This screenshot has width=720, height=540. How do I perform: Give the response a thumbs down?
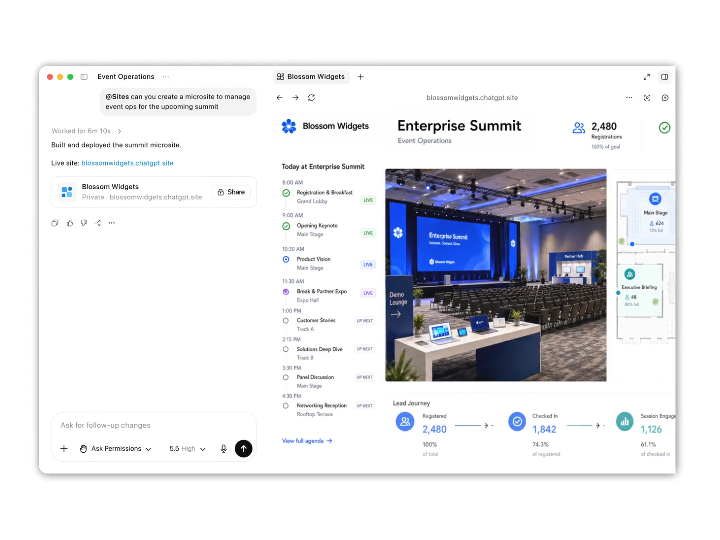(84, 223)
